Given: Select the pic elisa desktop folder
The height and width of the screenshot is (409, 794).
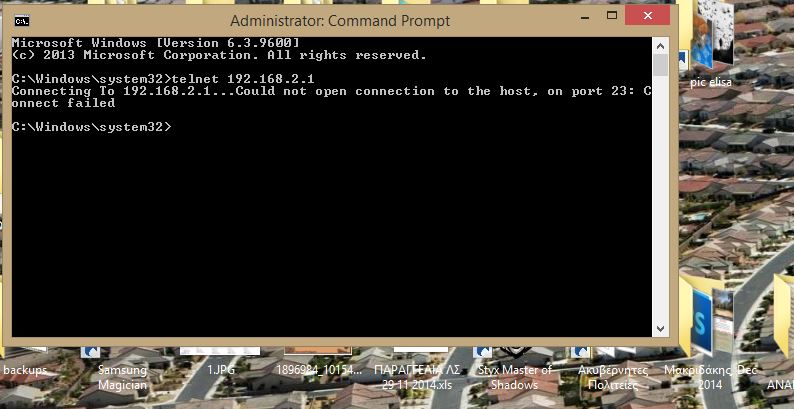Looking at the screenshot, I should click(710, 82).
